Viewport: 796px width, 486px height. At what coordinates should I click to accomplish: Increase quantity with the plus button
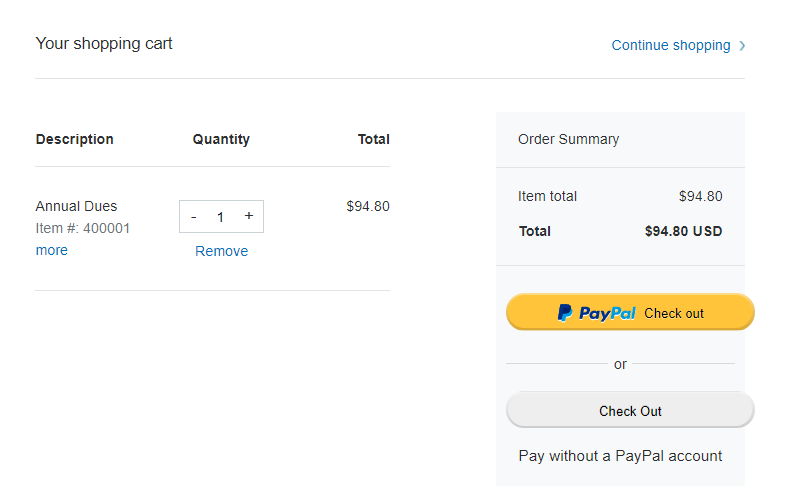pyautogui.click(x=249, y=216)
